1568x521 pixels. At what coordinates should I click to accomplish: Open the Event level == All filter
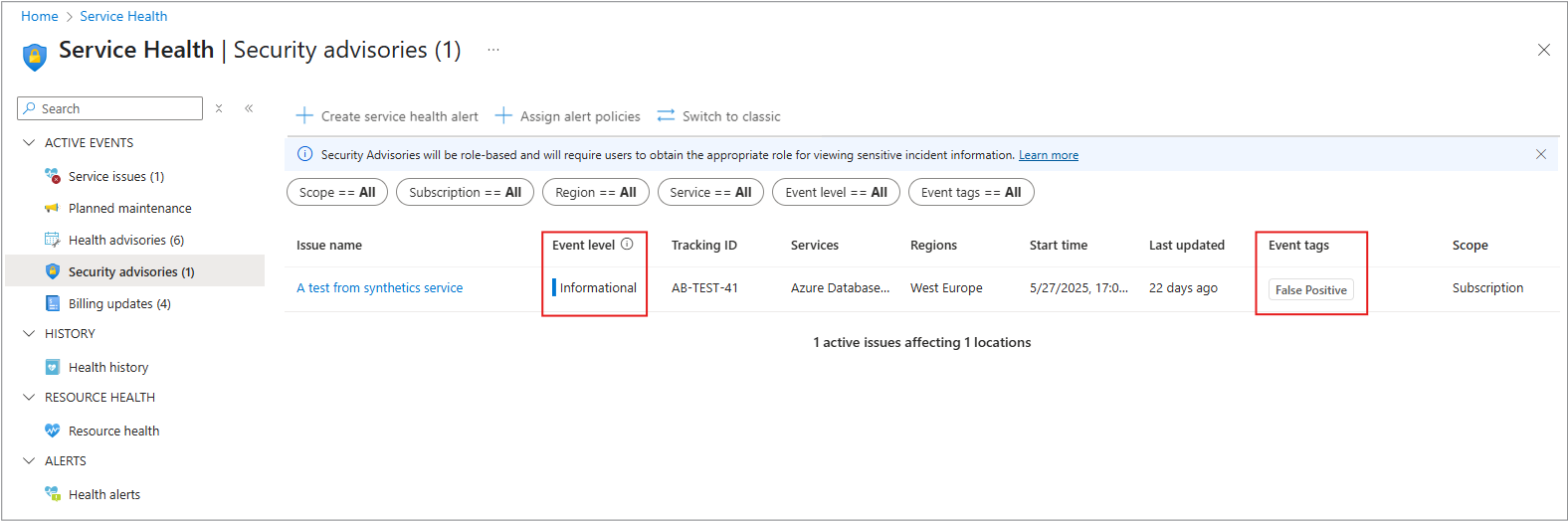(x=836, y=192)
